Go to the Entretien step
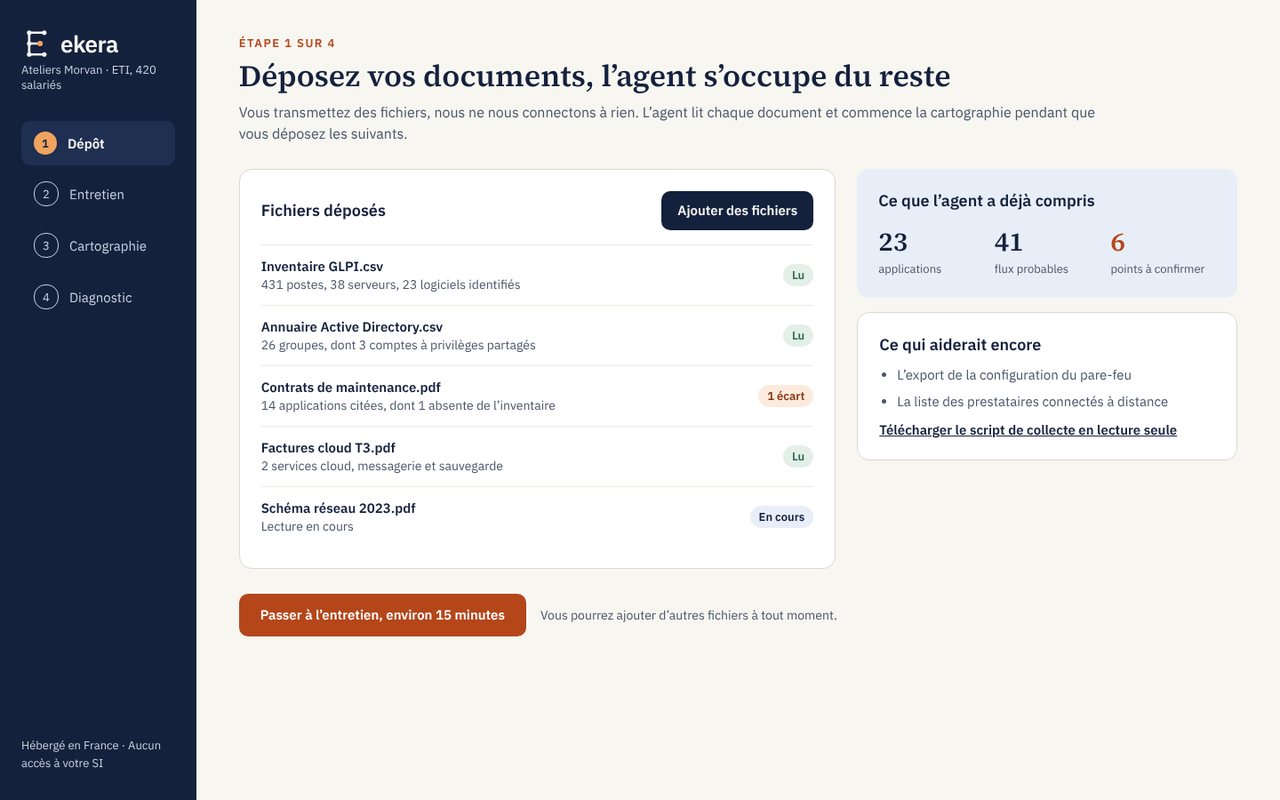 pyautogui.click(x=98, y=194)
